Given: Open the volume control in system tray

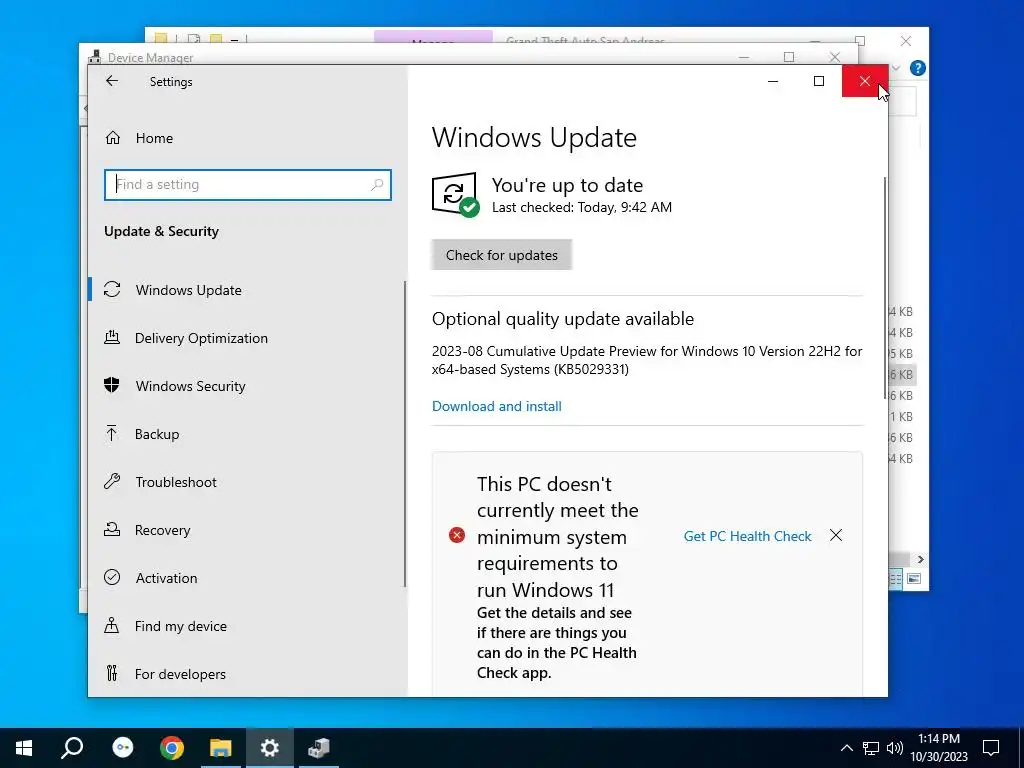Looking at the screenshot, I should click(895, 748).
